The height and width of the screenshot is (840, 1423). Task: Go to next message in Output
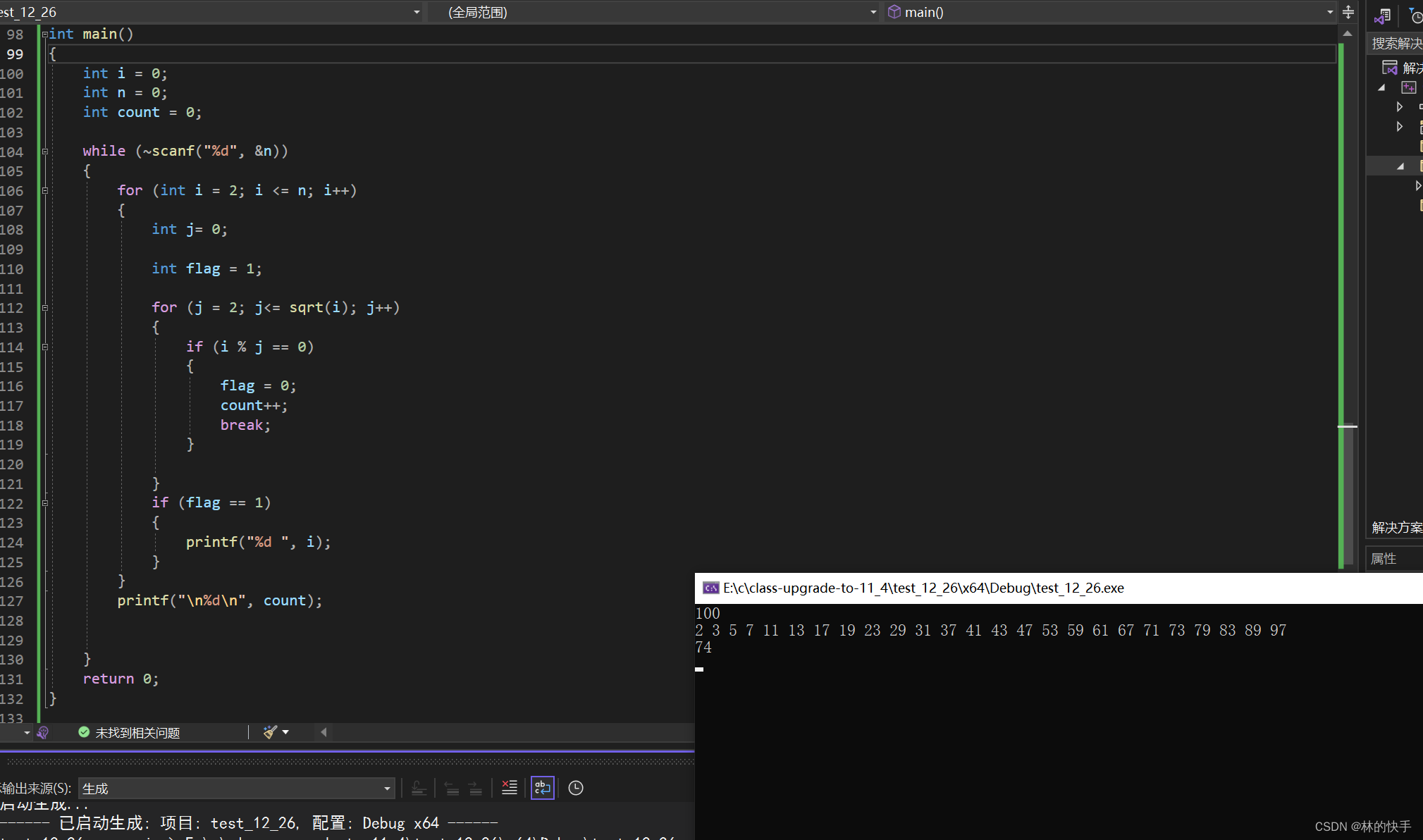(476, 788)
